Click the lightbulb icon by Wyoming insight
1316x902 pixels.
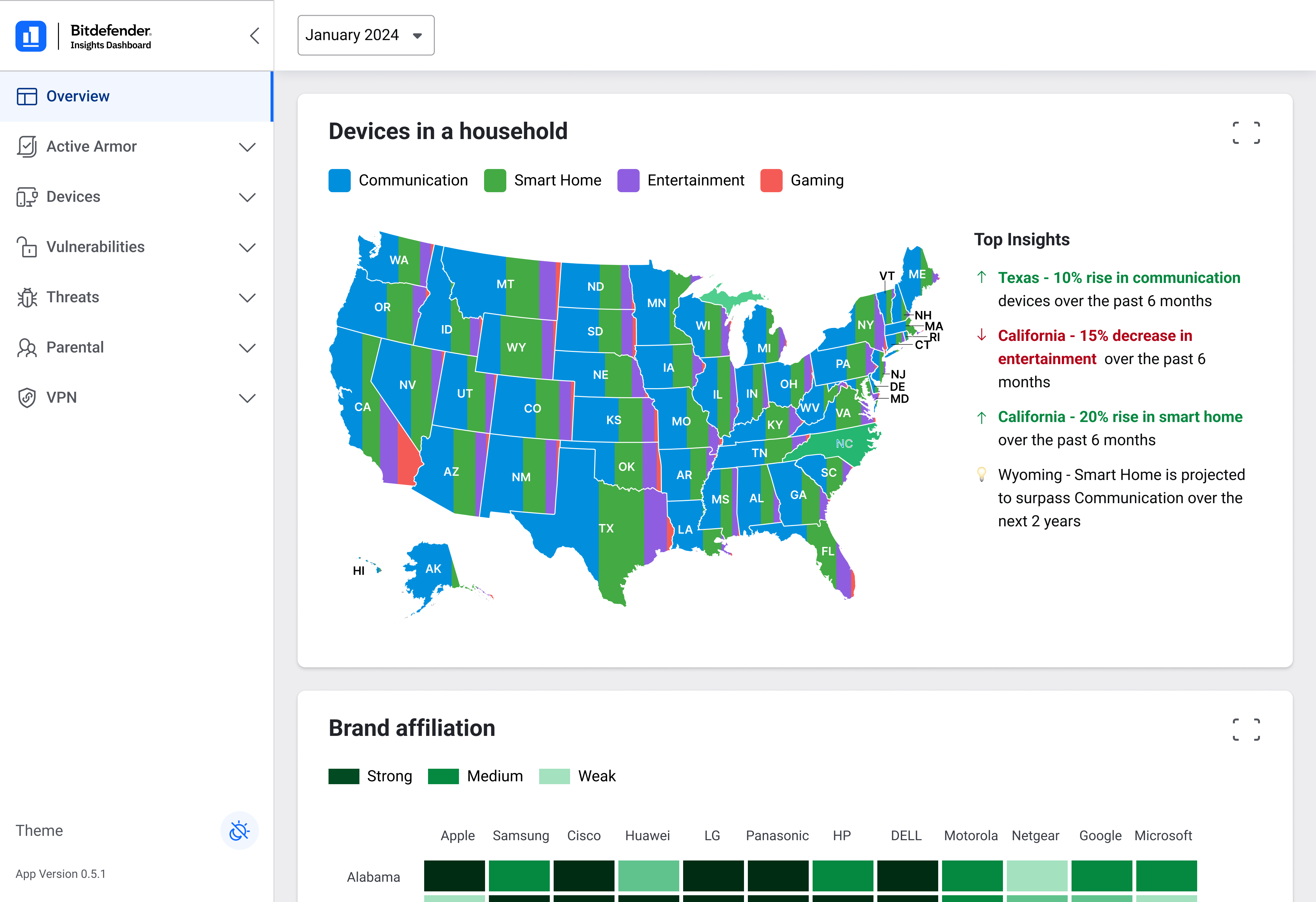(x=982, y=474)
